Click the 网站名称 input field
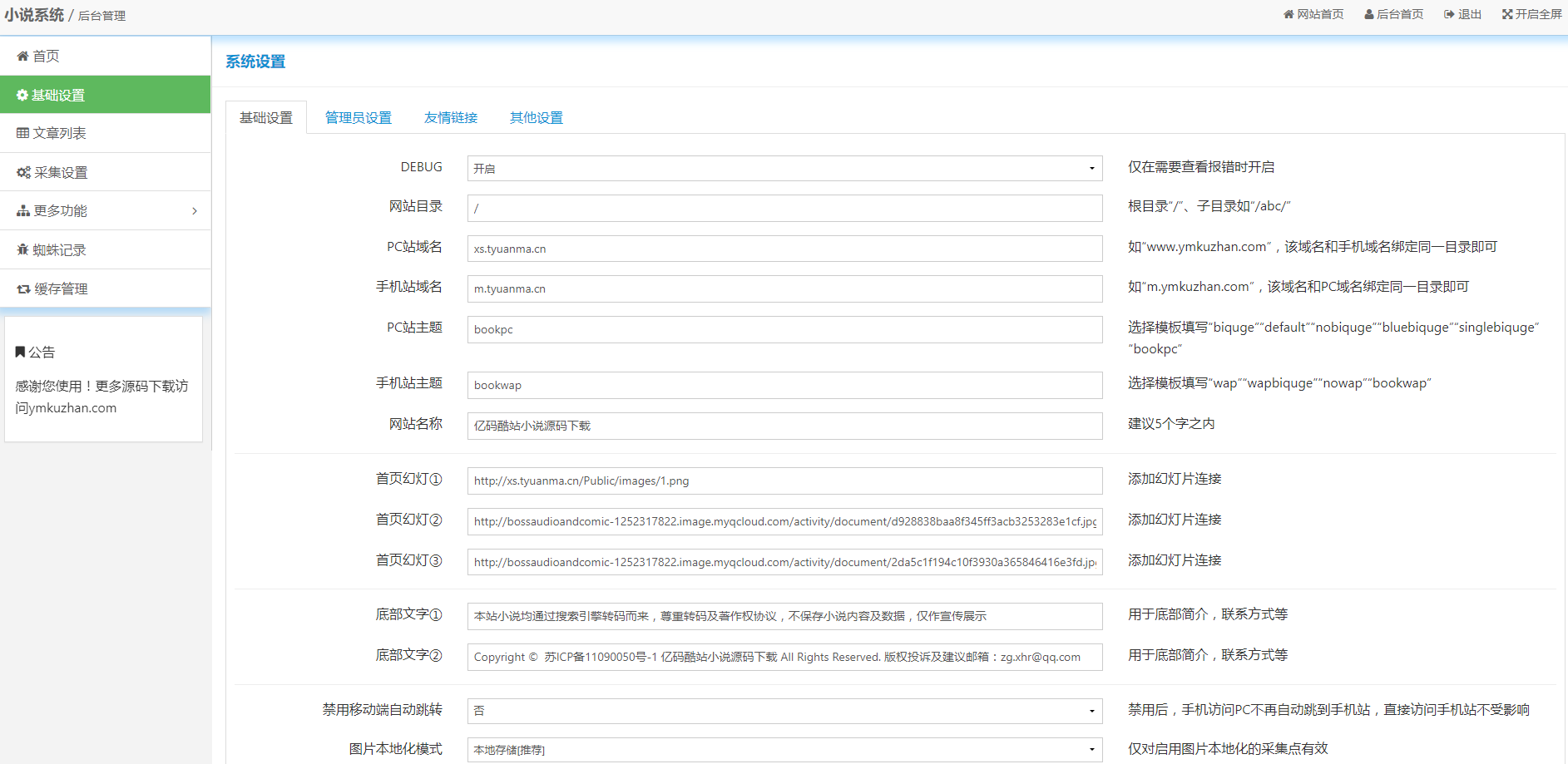Image resolution: width=1568 pixels, height=764 pixels. 784,426
